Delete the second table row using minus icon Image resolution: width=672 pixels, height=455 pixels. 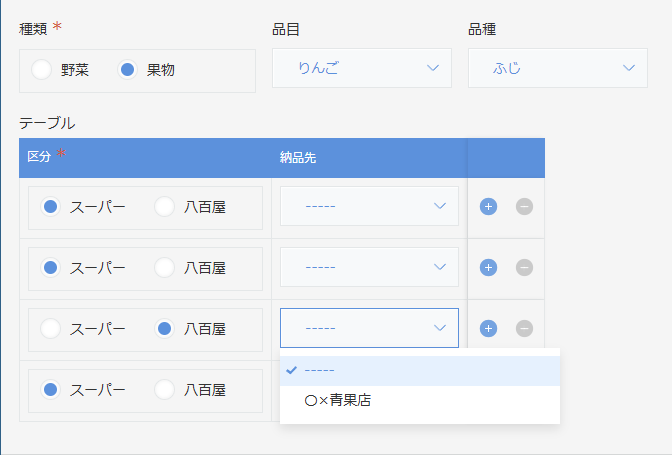524,267
